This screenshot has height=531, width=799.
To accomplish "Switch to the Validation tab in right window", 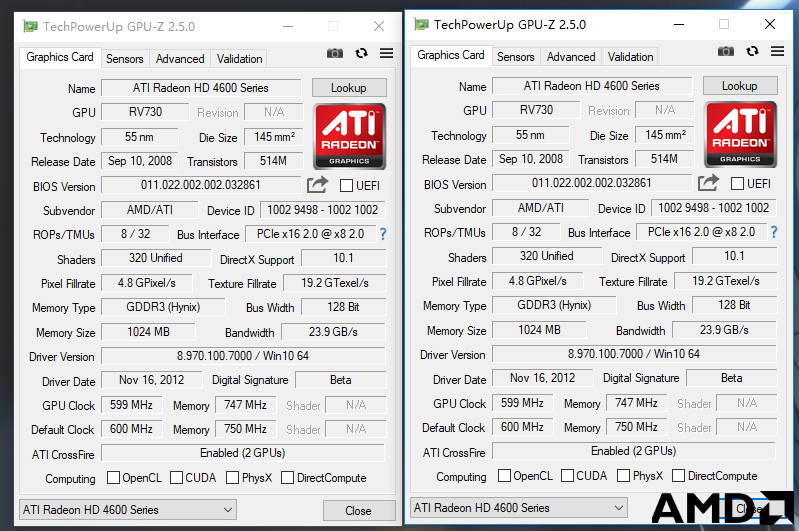I will [x=630, y=57].
